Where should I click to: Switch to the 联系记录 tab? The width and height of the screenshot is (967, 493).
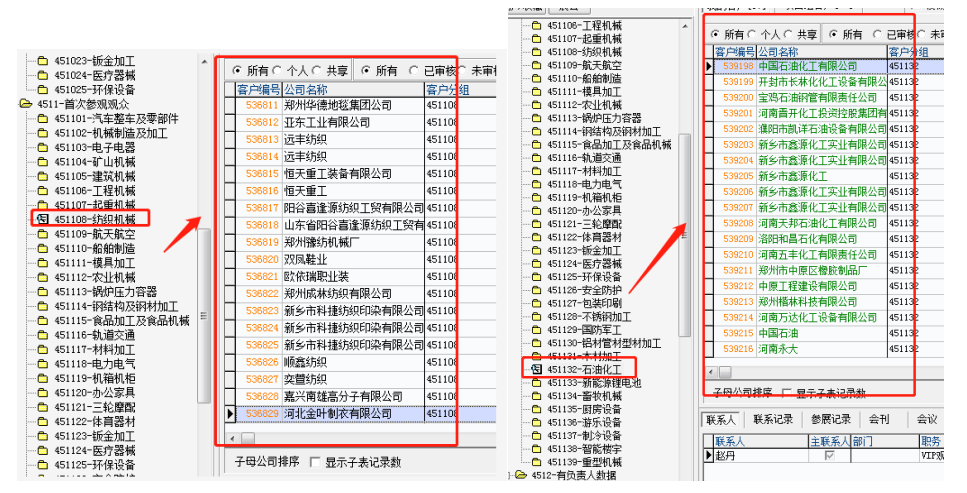pos(773,420)
